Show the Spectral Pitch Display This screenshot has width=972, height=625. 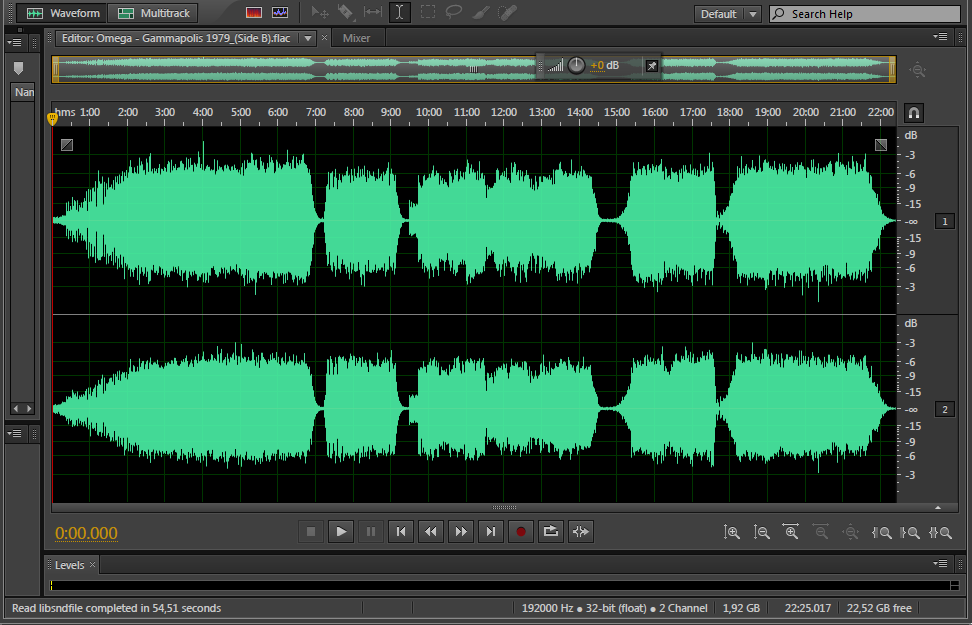280,12
